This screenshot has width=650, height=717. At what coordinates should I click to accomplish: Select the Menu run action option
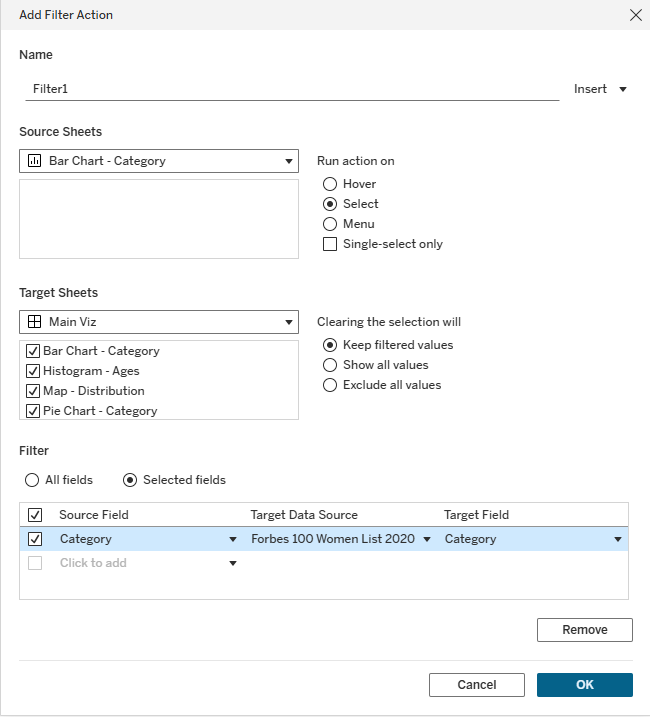[x=330, y=224]
